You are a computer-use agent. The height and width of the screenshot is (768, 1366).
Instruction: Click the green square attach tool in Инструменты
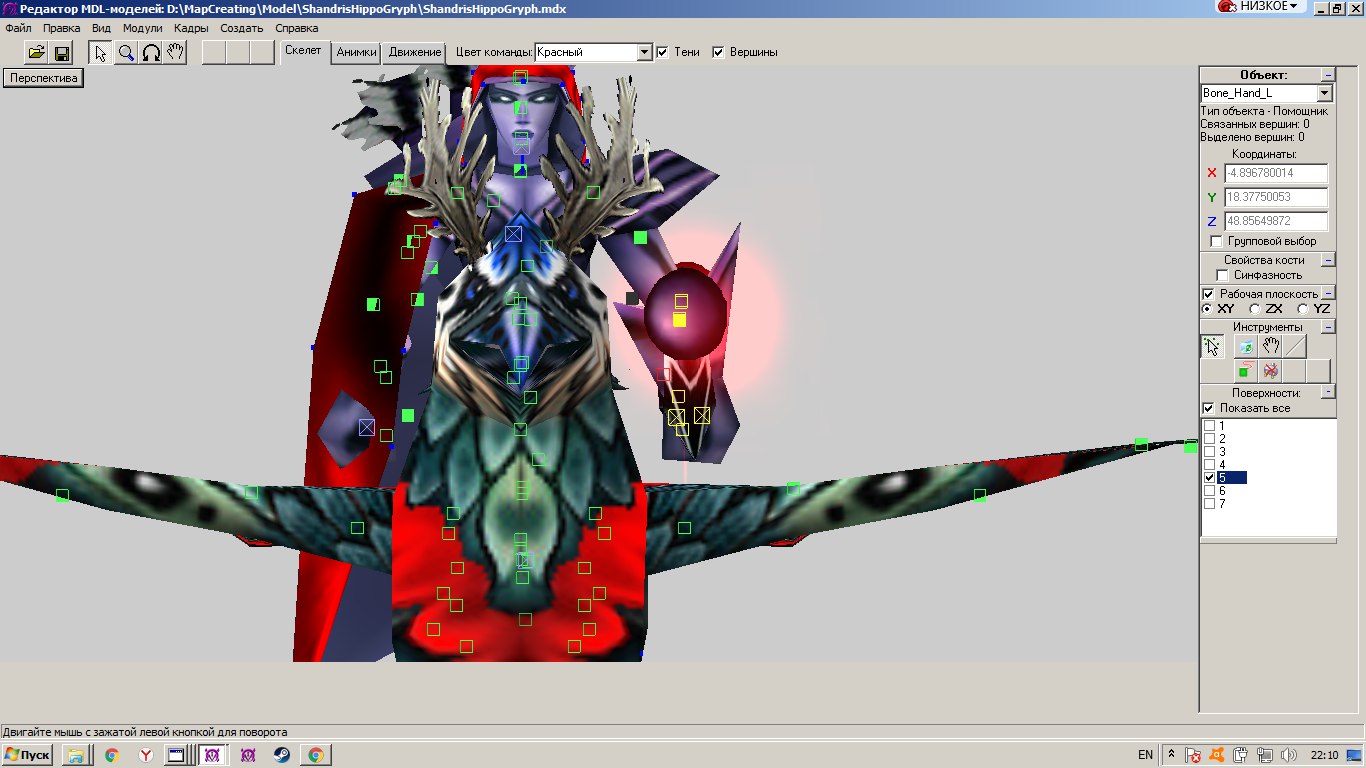(1245, 371)
